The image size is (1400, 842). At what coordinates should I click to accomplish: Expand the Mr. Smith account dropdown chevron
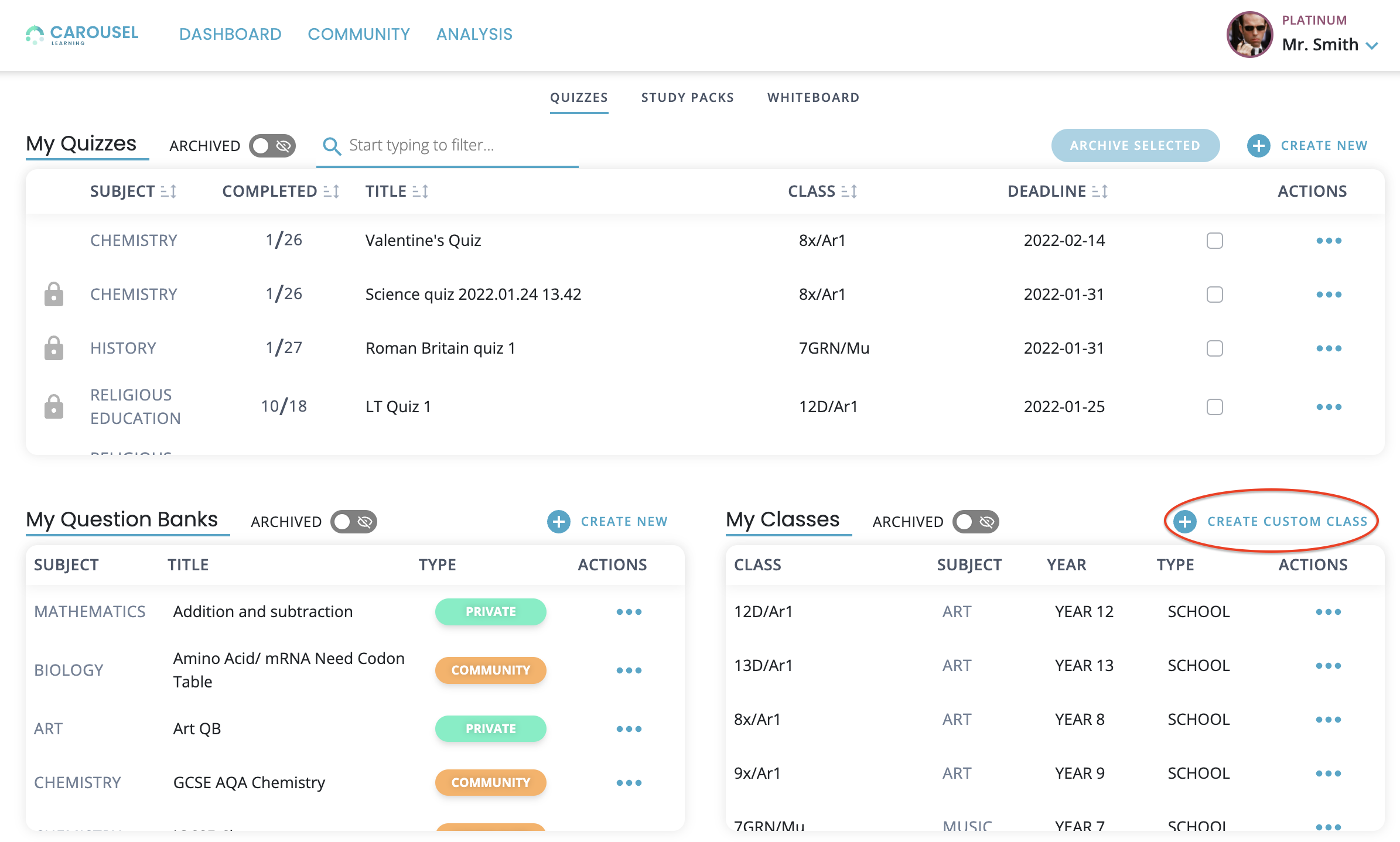1372,46
